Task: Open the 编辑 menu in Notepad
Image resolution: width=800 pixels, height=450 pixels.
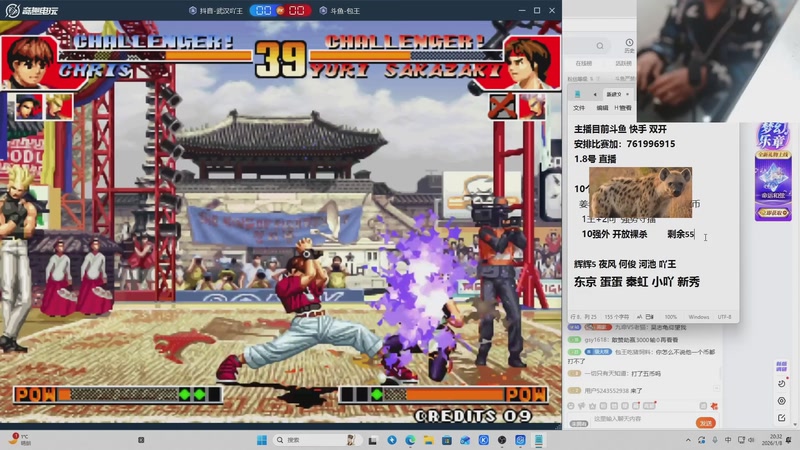Action: 602,108
